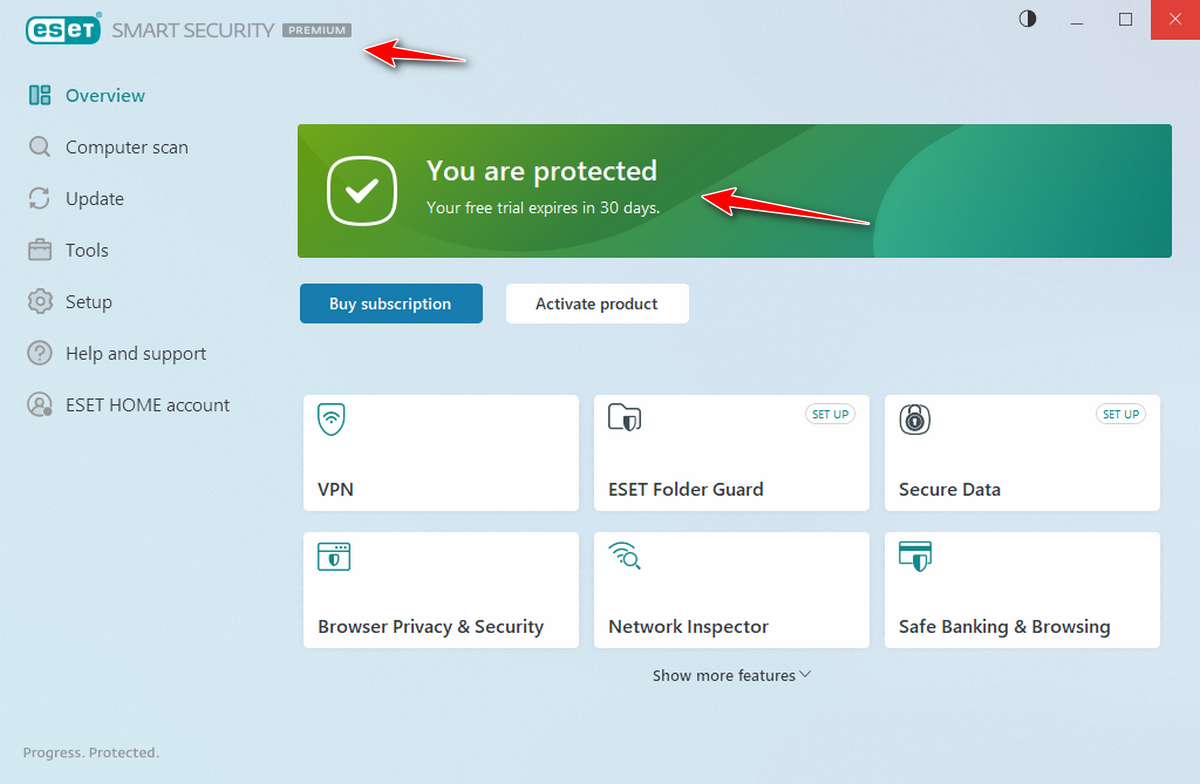Open Browser Privacy & Security tile icon

333,556
